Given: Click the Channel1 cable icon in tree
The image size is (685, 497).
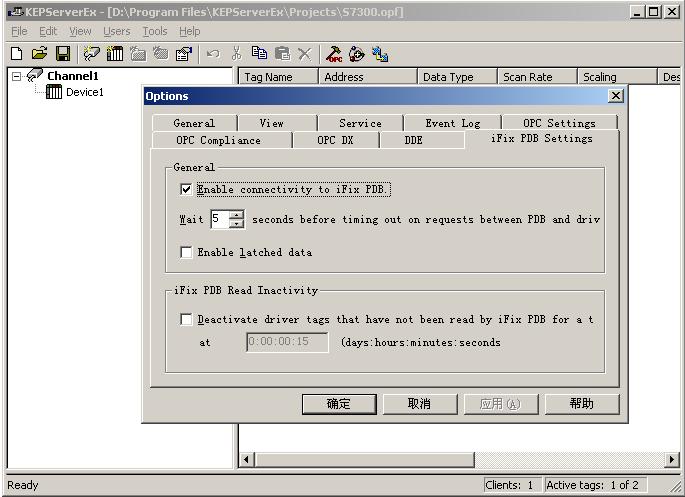Looking at the screenshot, I should [x=35, y=75].
